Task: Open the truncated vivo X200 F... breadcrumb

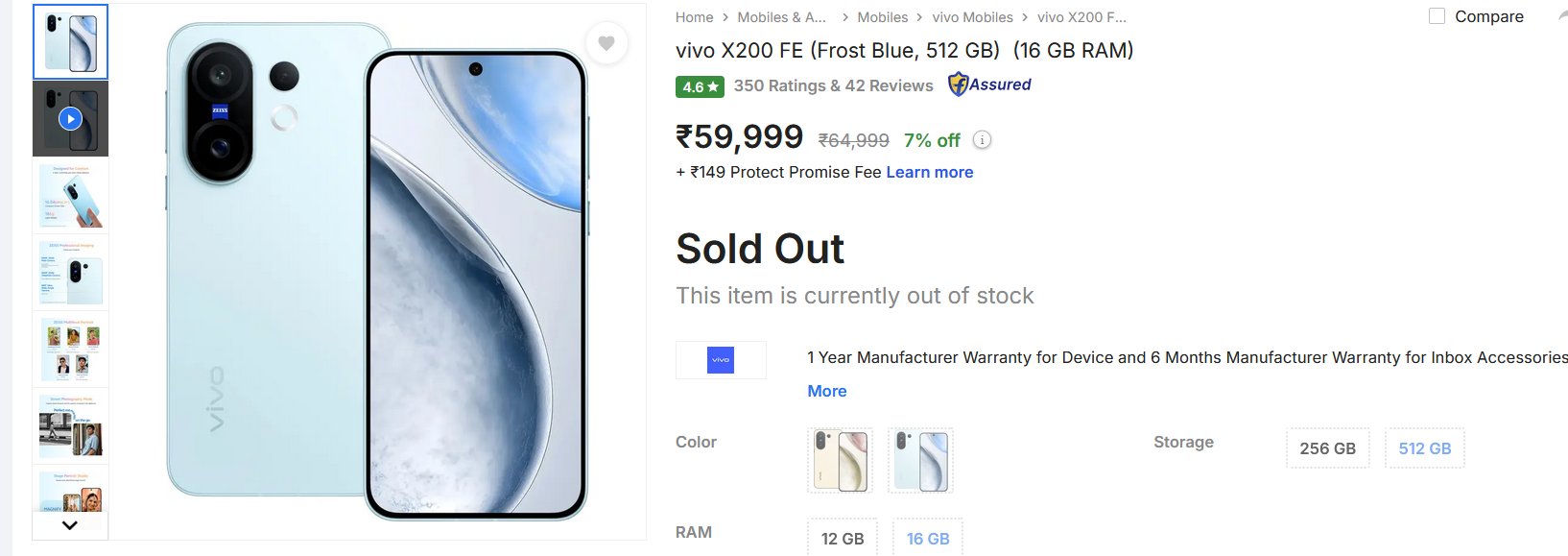Action: click(x=1081, y=16)
